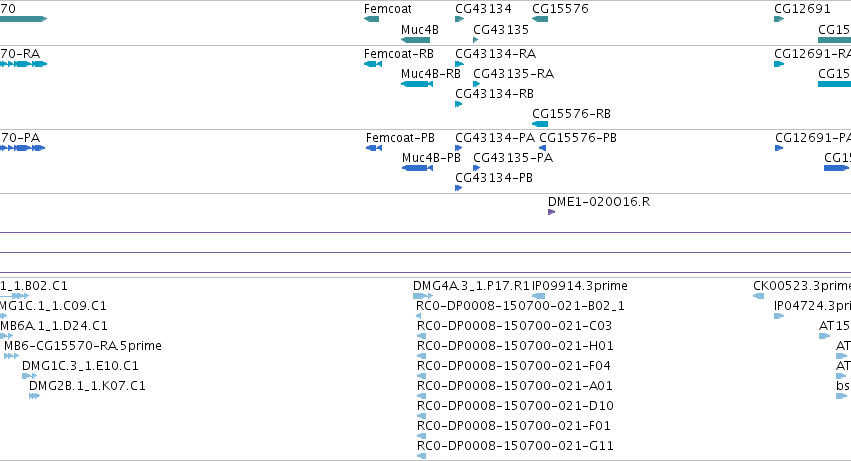Click EST RC0-DP0008-150700-021-F04

point(513,366)
